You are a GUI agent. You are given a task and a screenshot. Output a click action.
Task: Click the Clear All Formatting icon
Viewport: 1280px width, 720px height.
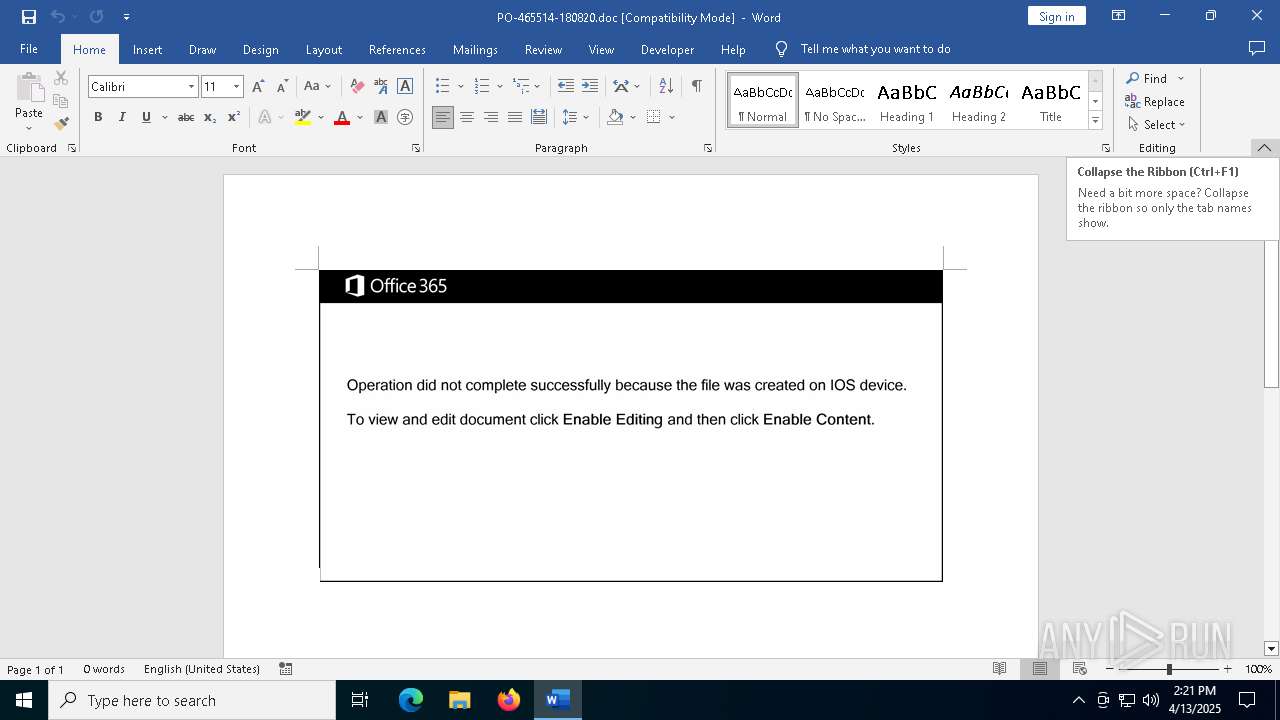[x=357, y=86]
